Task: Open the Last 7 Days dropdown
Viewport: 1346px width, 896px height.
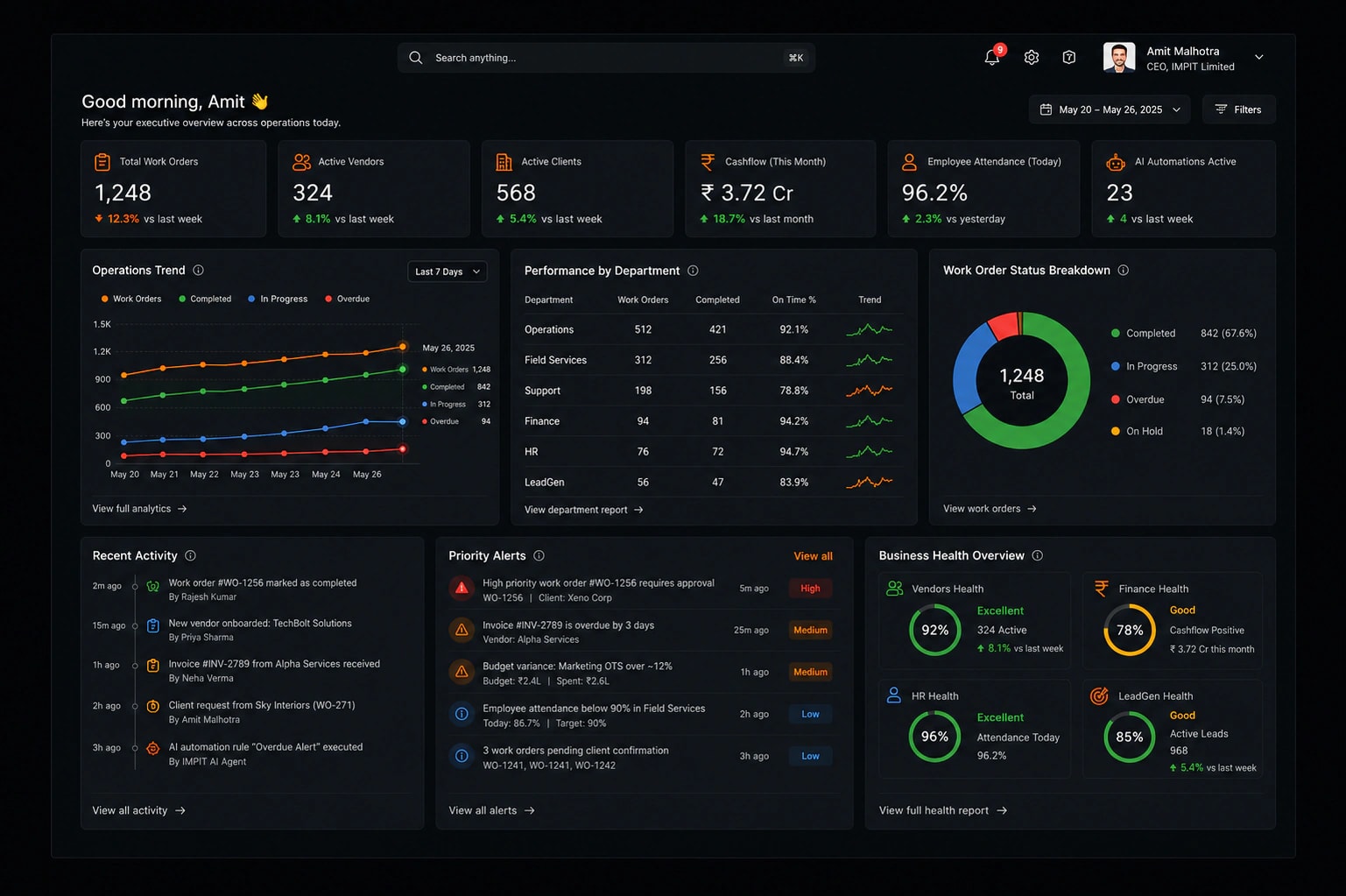Action: coord(447,272)
